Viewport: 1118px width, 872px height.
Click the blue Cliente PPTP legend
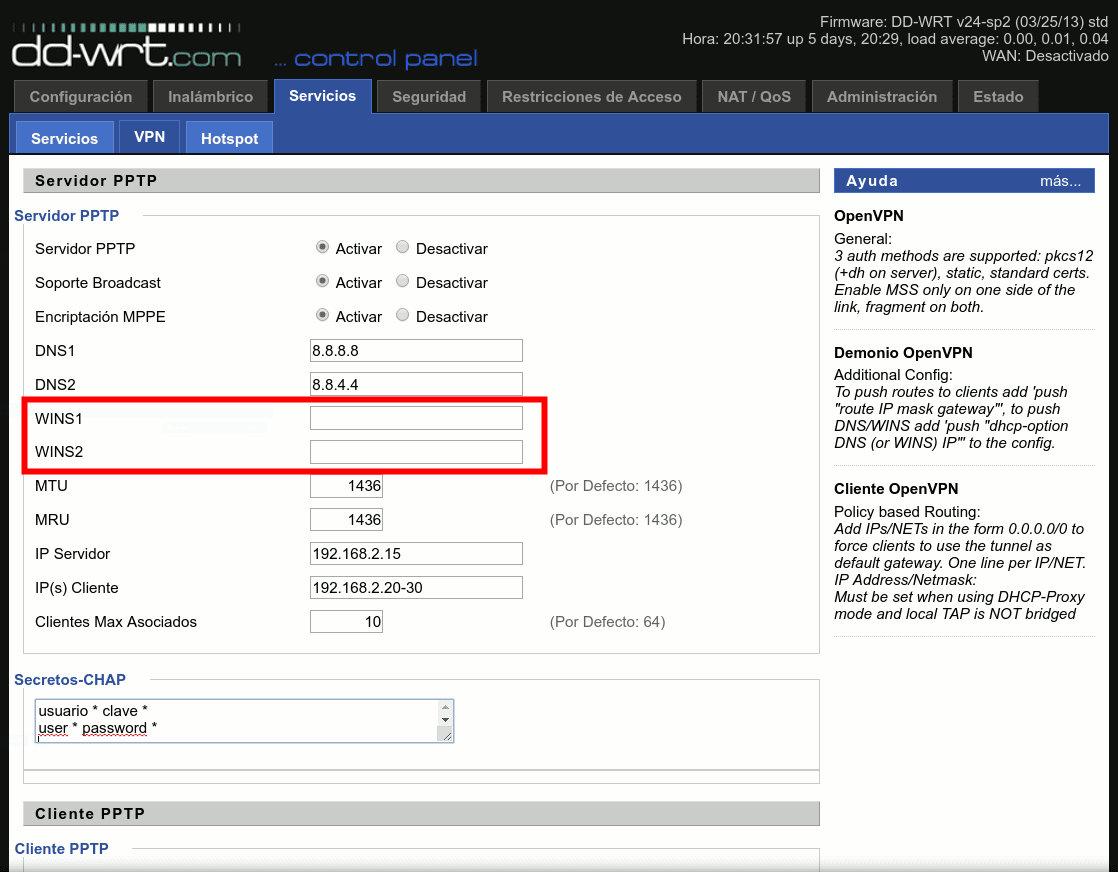tap(61, 848)
